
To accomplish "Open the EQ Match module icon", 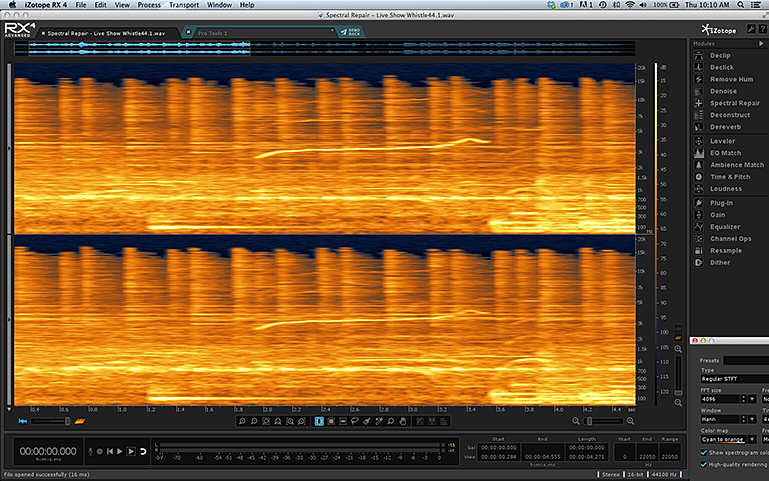I will [x=699, y=153].
